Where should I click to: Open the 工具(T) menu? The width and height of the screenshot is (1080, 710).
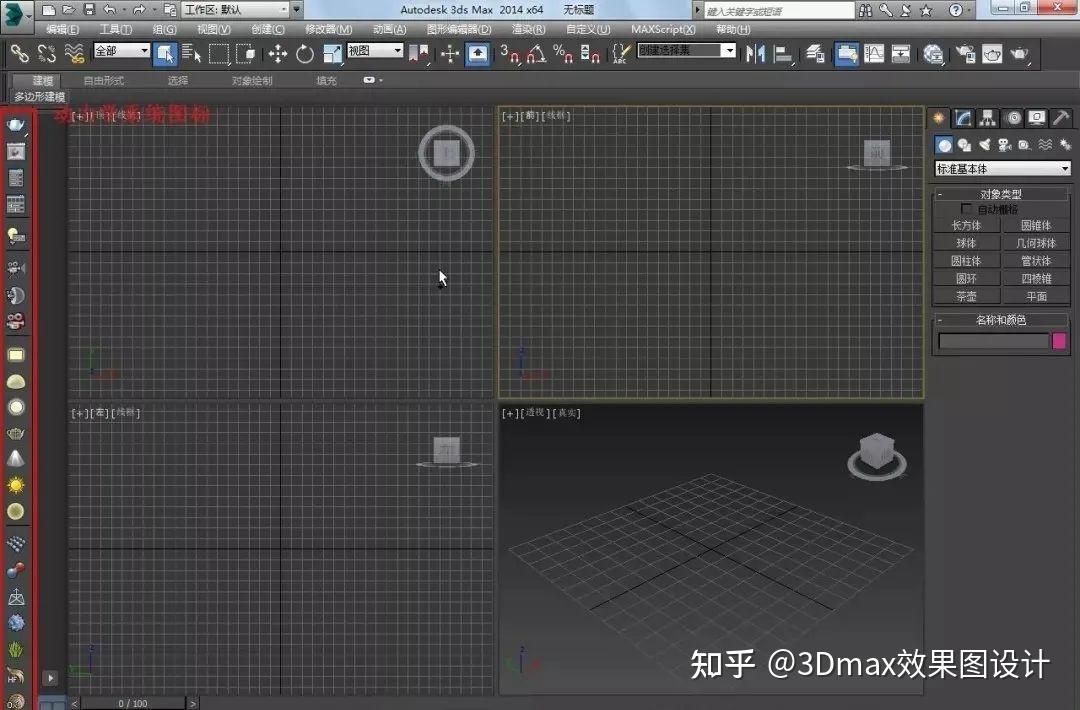(x=115, y=29)
